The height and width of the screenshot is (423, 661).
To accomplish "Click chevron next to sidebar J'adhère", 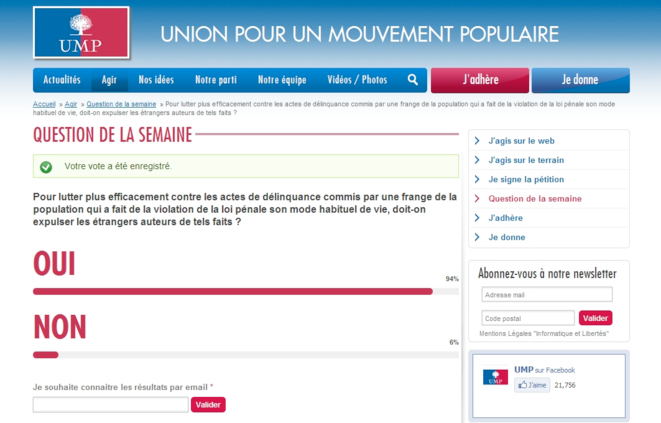I will pos(477,218).
